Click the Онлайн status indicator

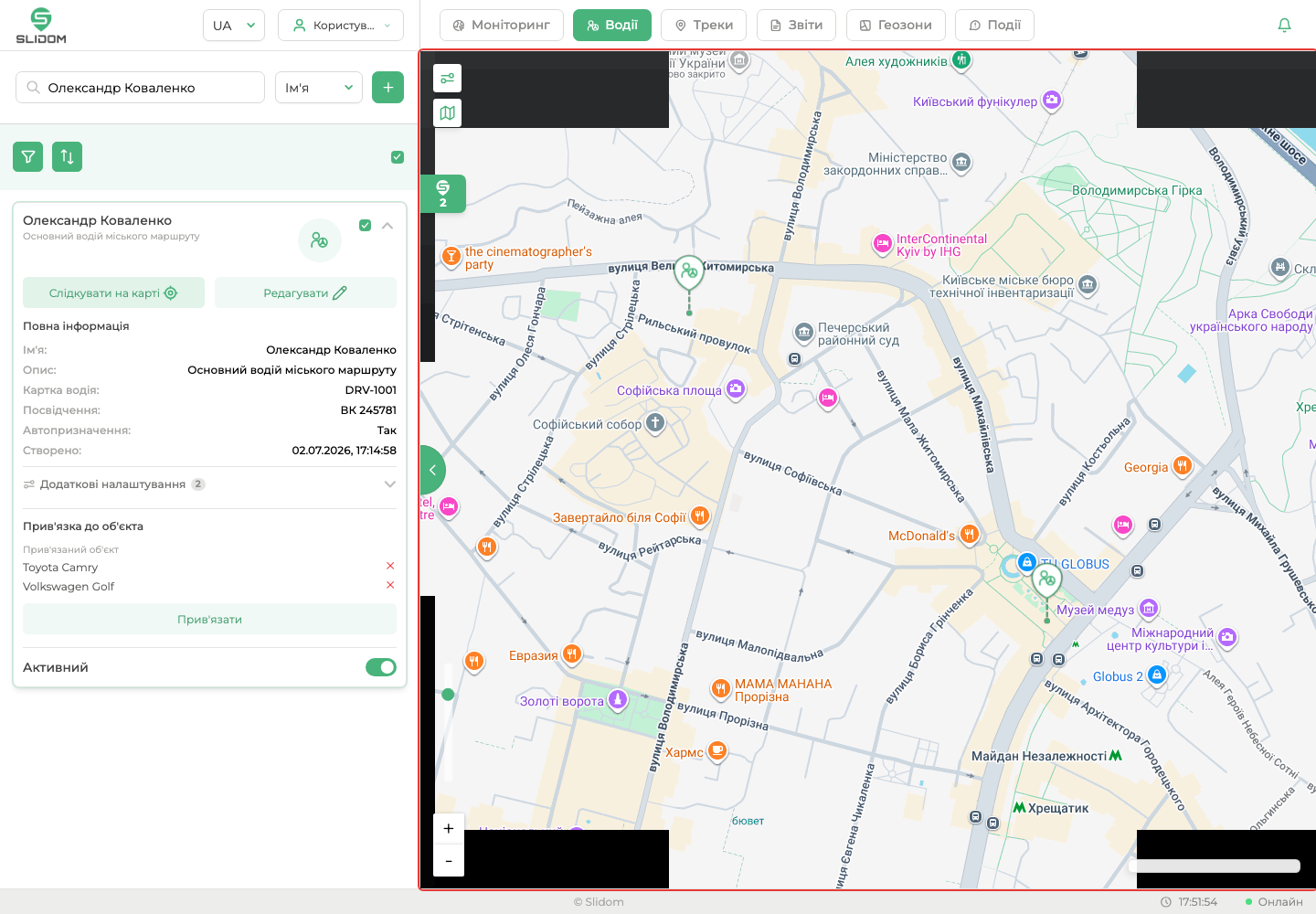[1274, 902]
